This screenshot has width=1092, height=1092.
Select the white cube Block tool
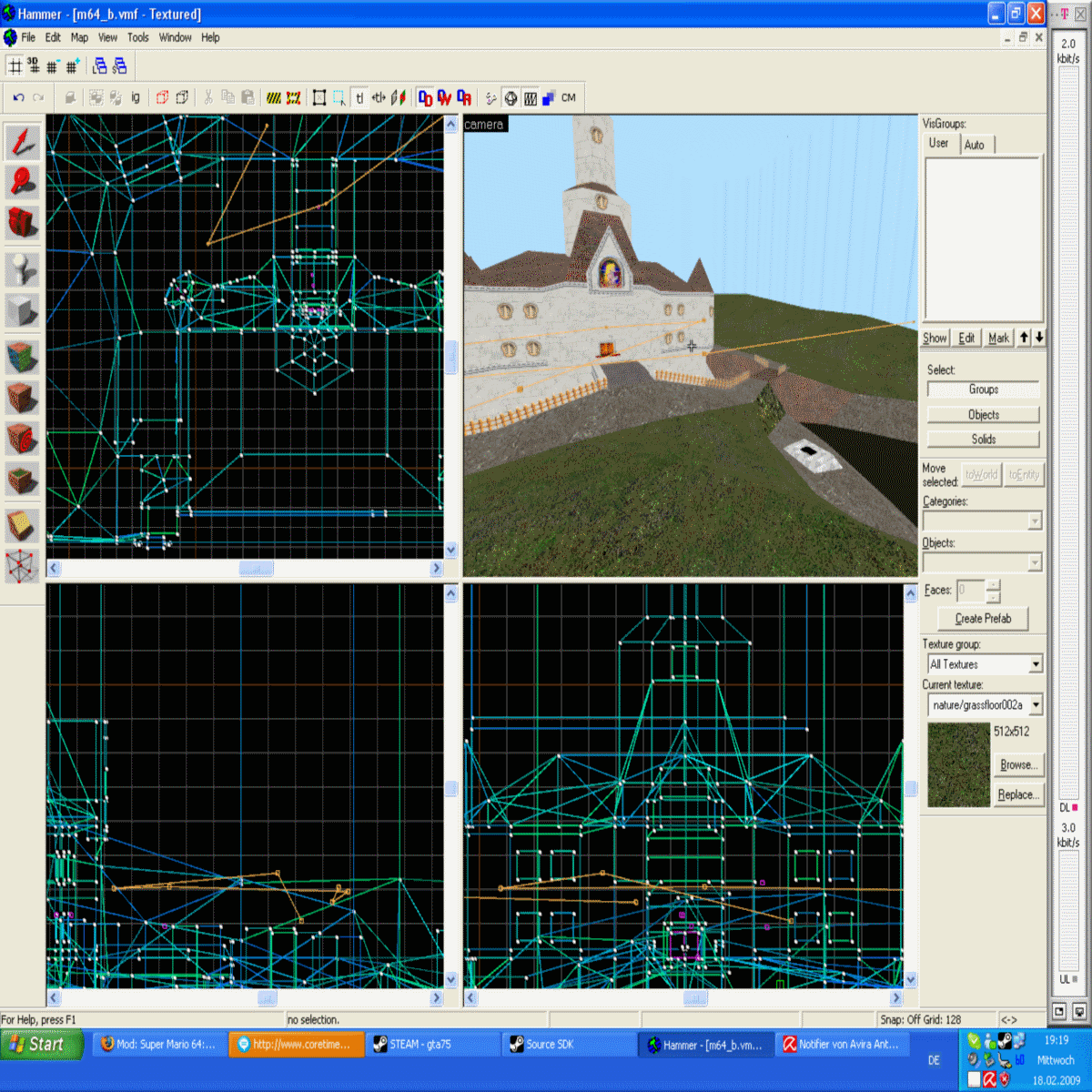click(x=23, y=311)
